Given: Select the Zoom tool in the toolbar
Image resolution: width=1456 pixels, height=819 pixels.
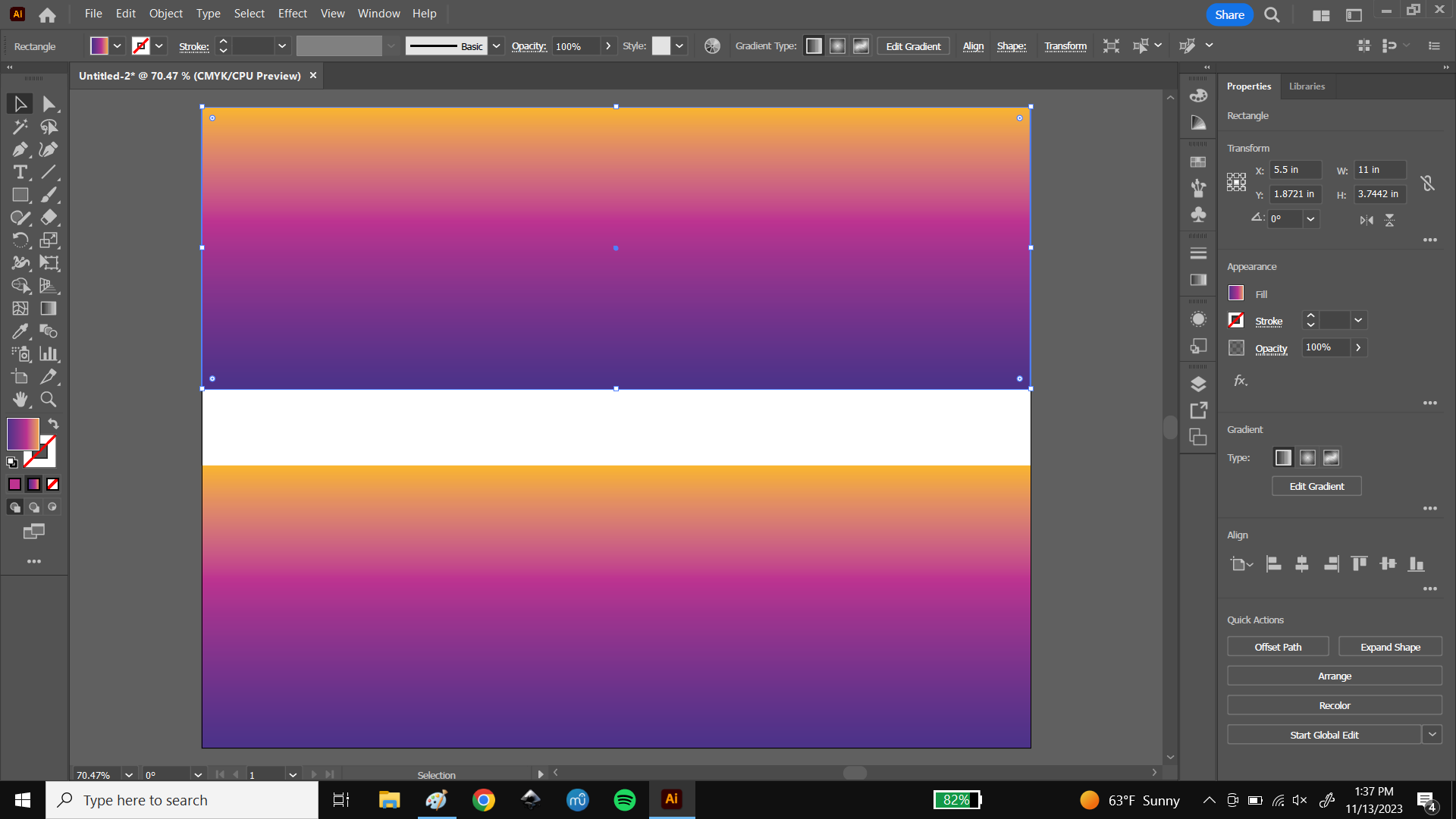Looking at the screenshot, I should [x=49, y=400].
